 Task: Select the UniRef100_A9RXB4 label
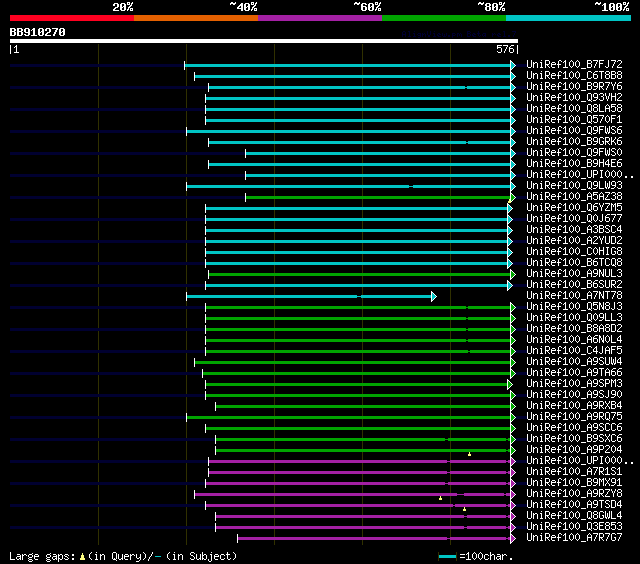(x=574, y=406)
